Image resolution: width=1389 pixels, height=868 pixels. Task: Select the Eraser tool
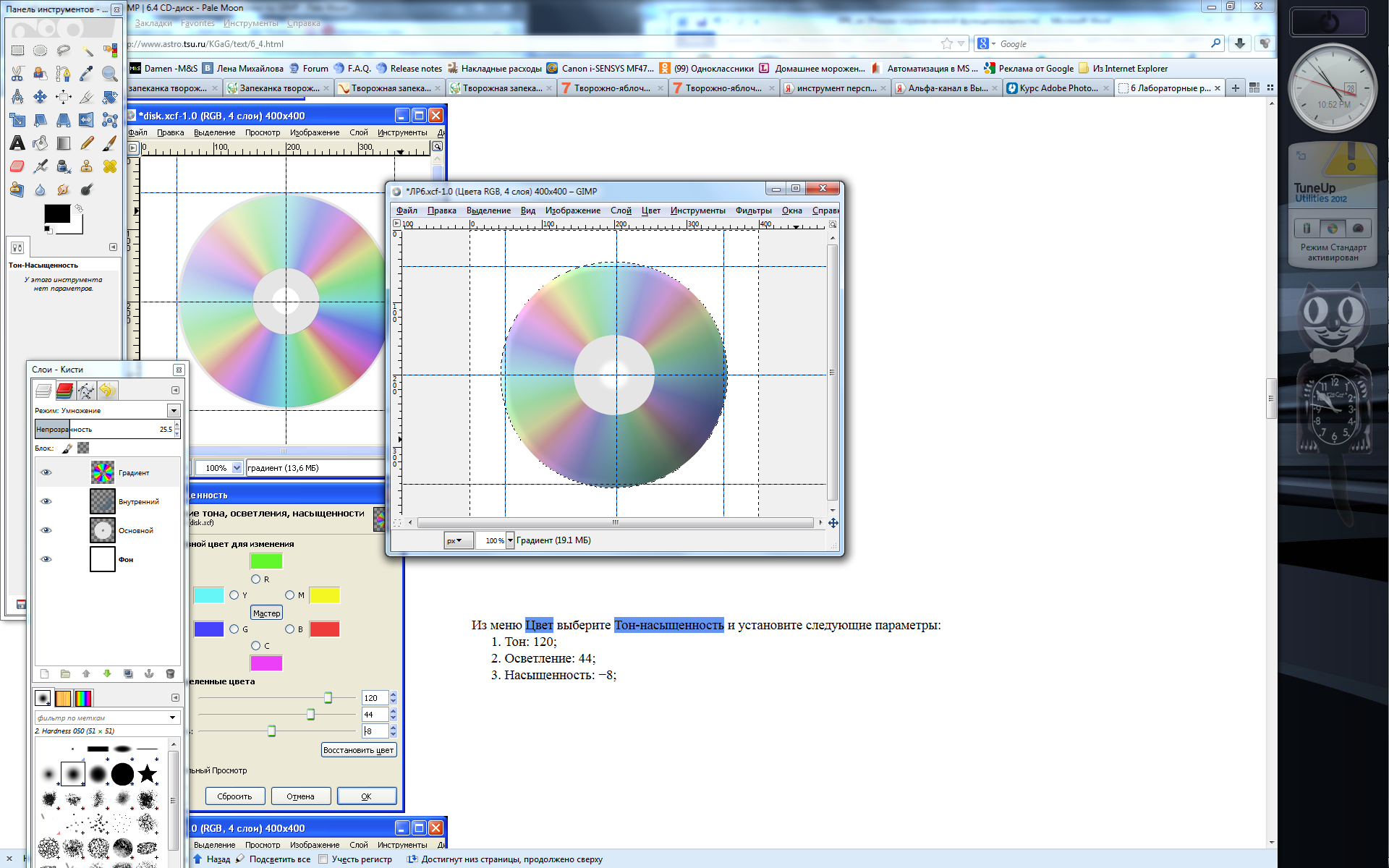pos(17,166)
